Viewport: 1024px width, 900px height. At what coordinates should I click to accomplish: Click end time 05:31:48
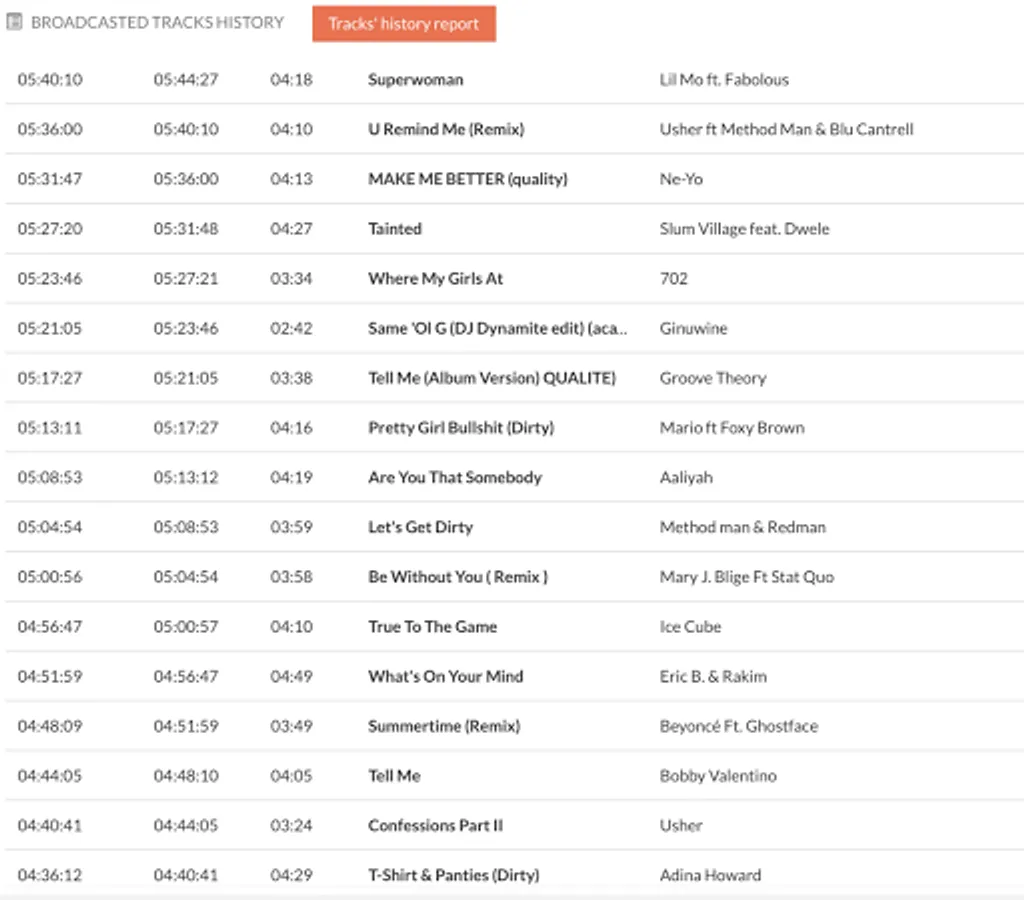[x=186, y=229]
